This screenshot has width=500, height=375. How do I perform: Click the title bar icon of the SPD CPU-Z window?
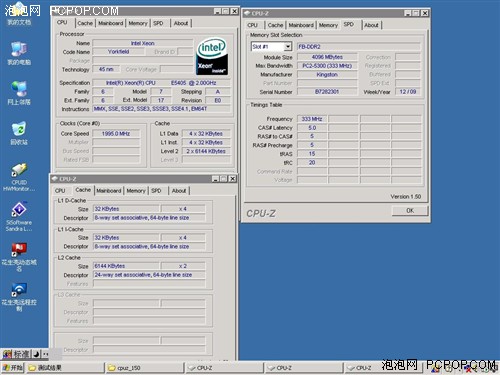pos(247,13)
